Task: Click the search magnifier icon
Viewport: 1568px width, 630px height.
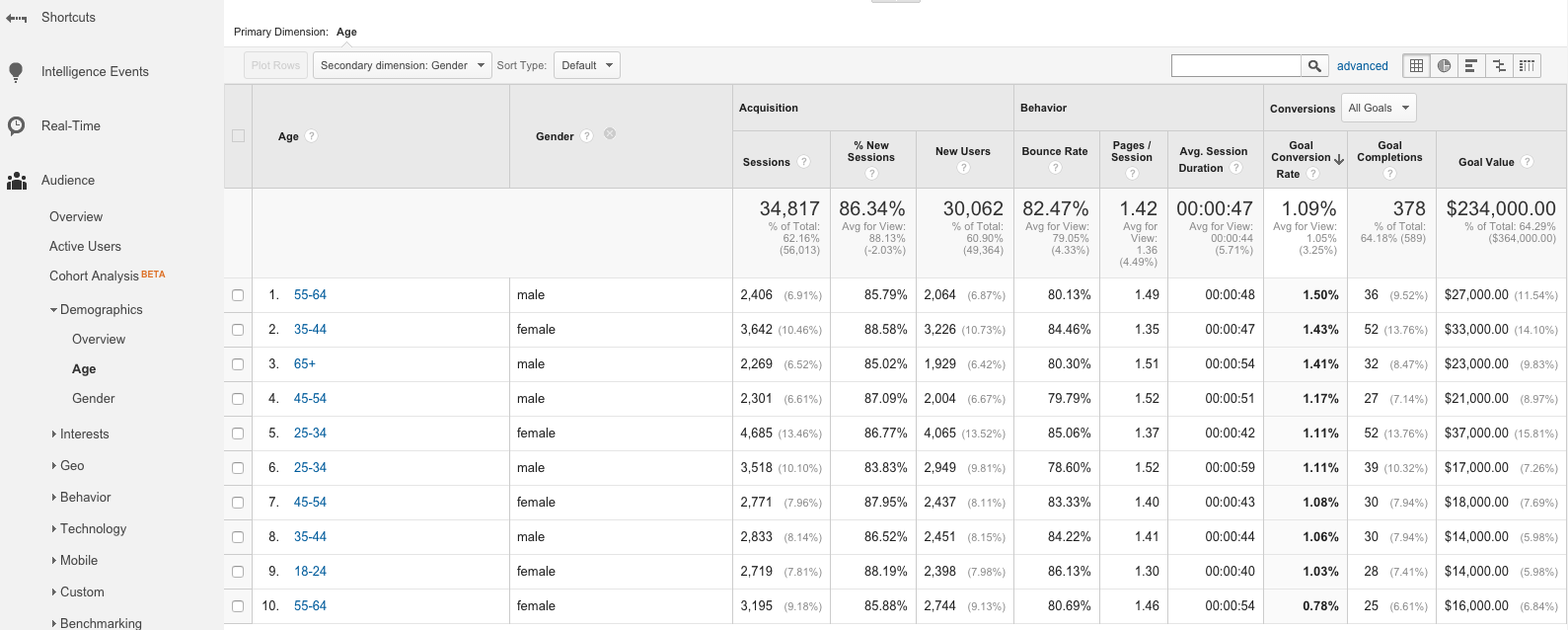Action: pos(1314,66)
